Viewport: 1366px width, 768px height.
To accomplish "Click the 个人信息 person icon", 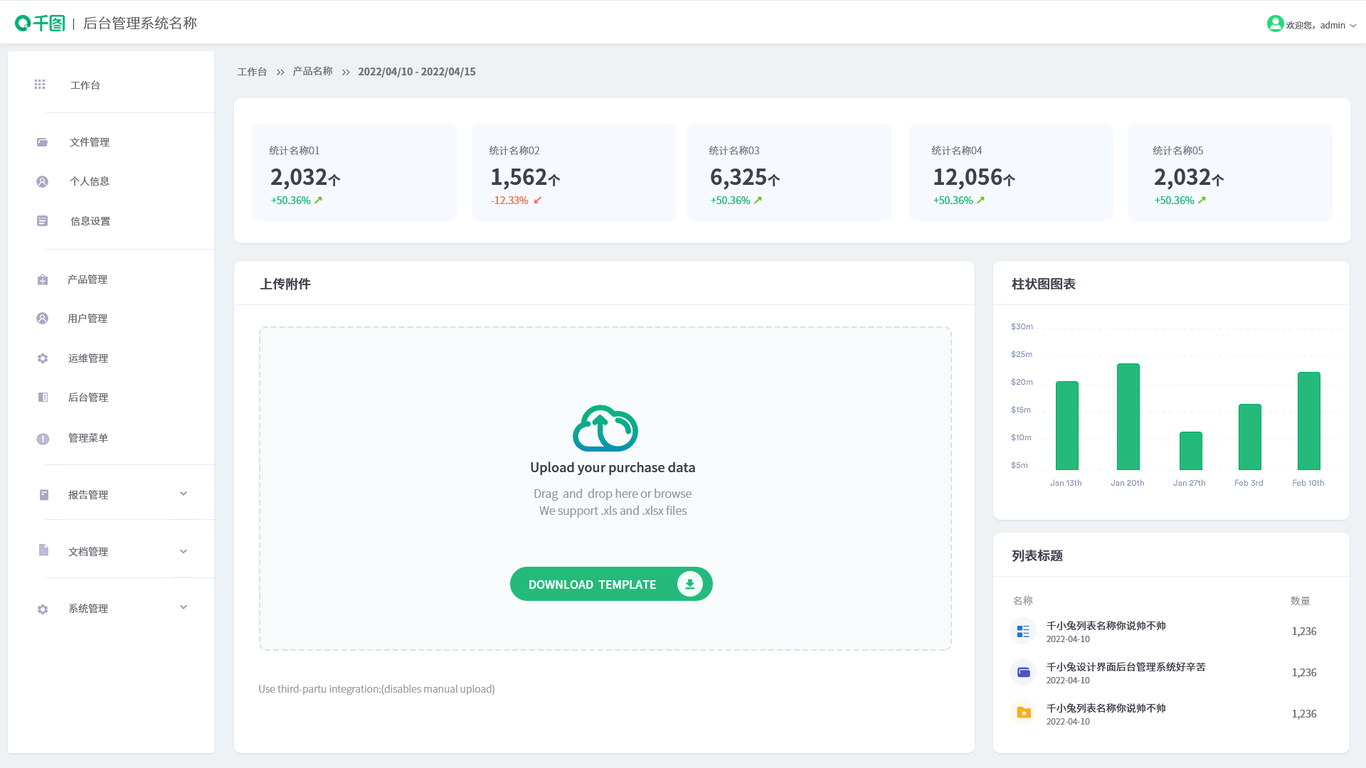I will (42, 182).
